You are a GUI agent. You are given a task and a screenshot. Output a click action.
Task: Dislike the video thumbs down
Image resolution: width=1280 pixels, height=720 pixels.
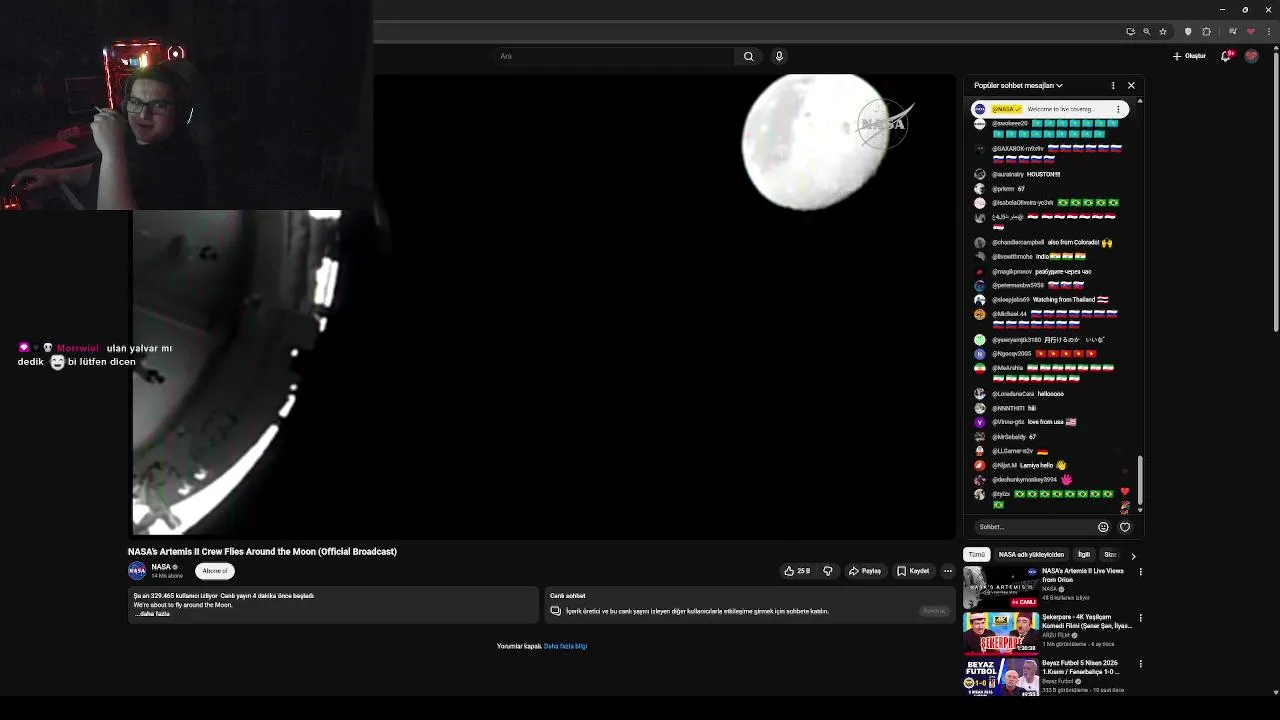click(827, 571)
